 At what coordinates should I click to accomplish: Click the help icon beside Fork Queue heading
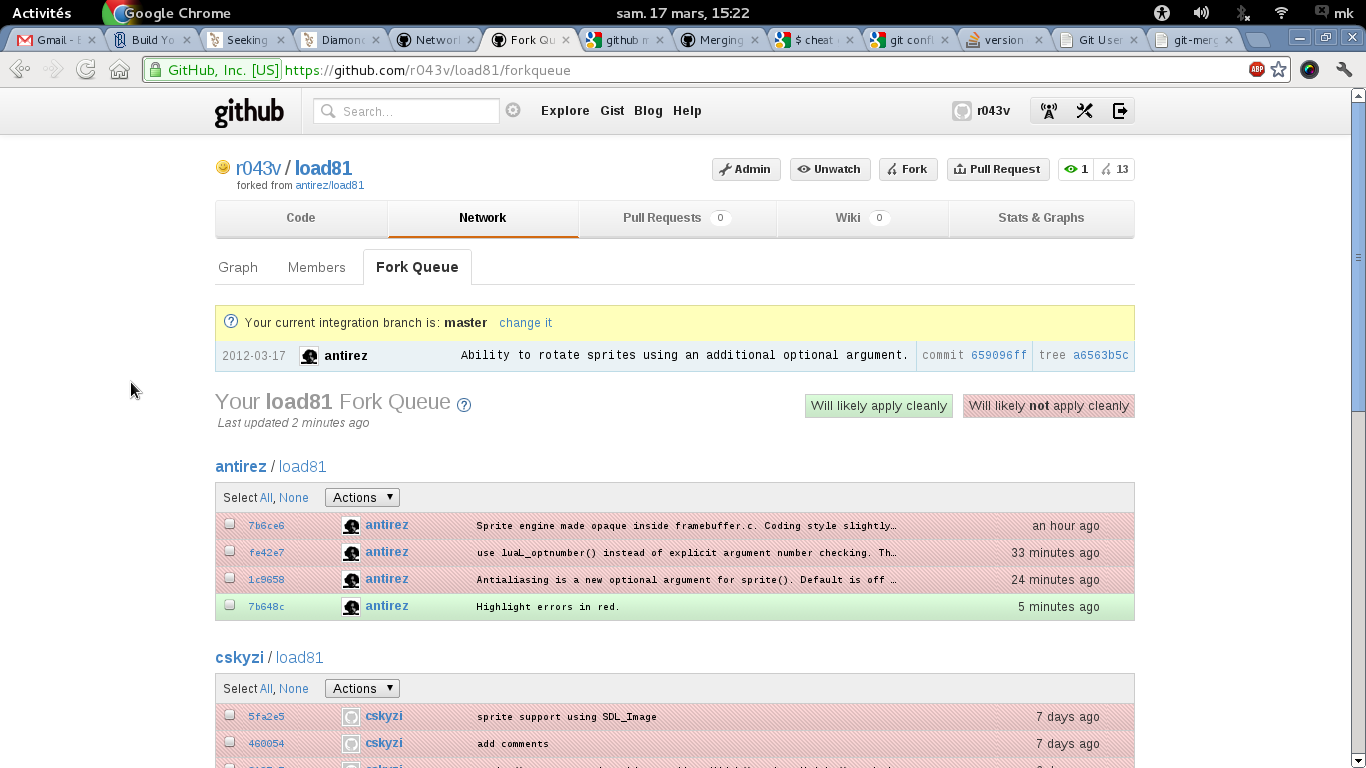tap(464, 405)
